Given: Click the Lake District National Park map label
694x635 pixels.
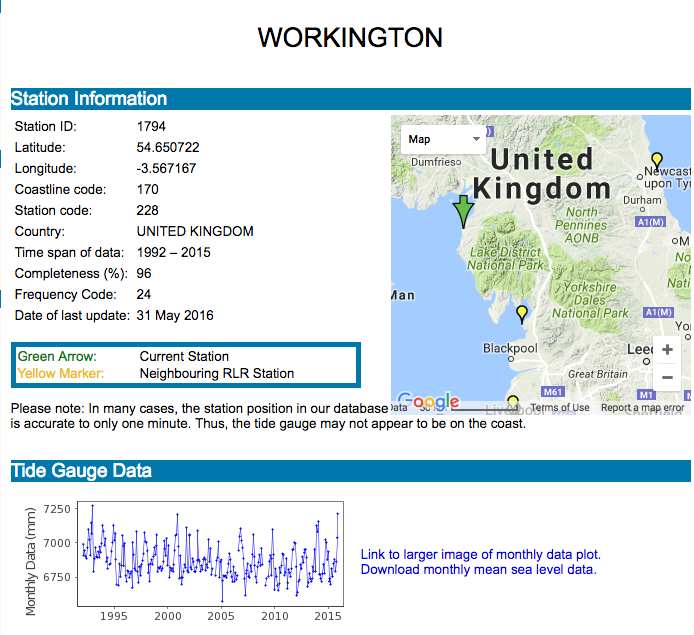Looking at the screenshot, I should (x=505, y=258).
